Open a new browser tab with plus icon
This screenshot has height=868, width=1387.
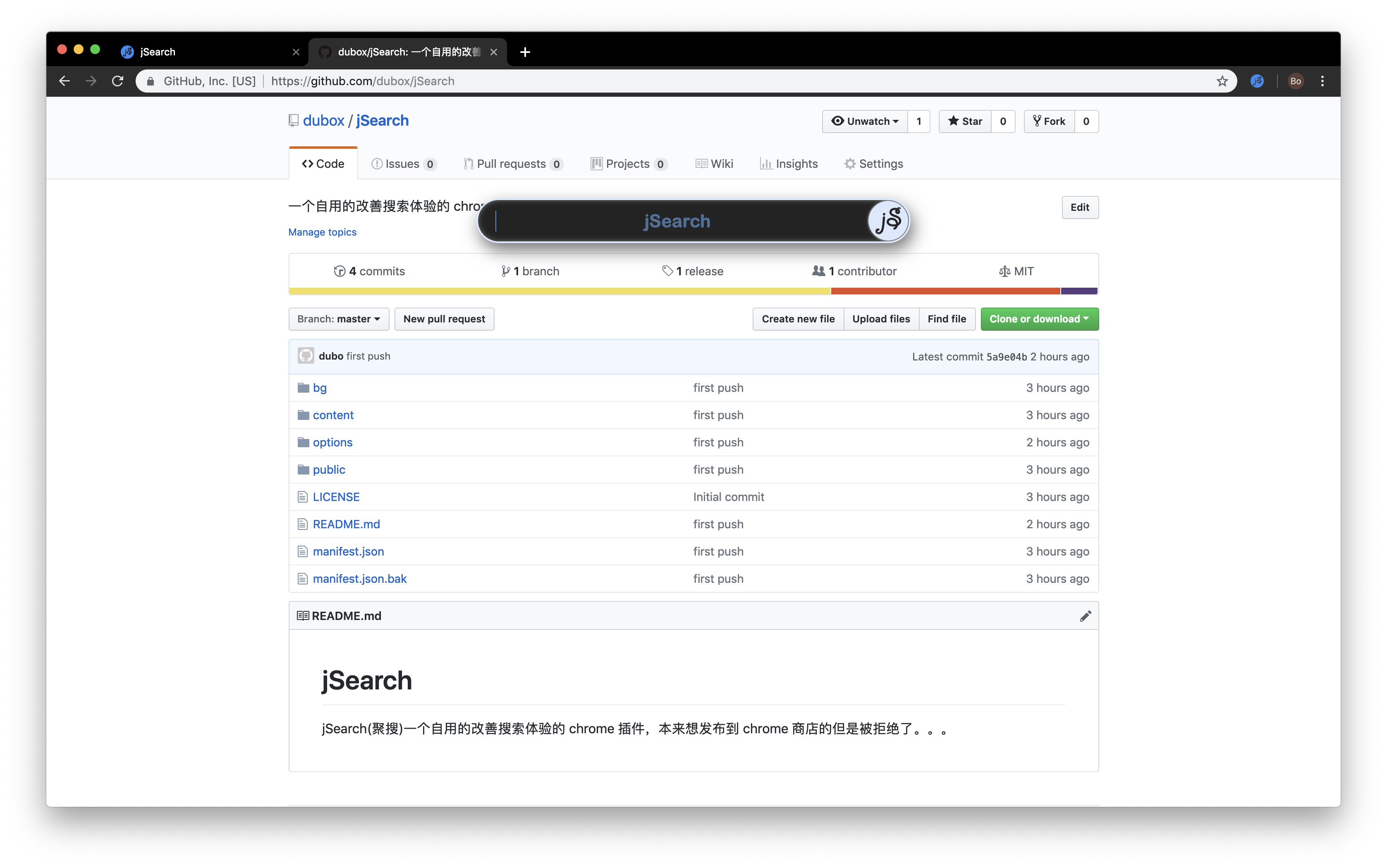pyautogui.click(x=524, y=52)
